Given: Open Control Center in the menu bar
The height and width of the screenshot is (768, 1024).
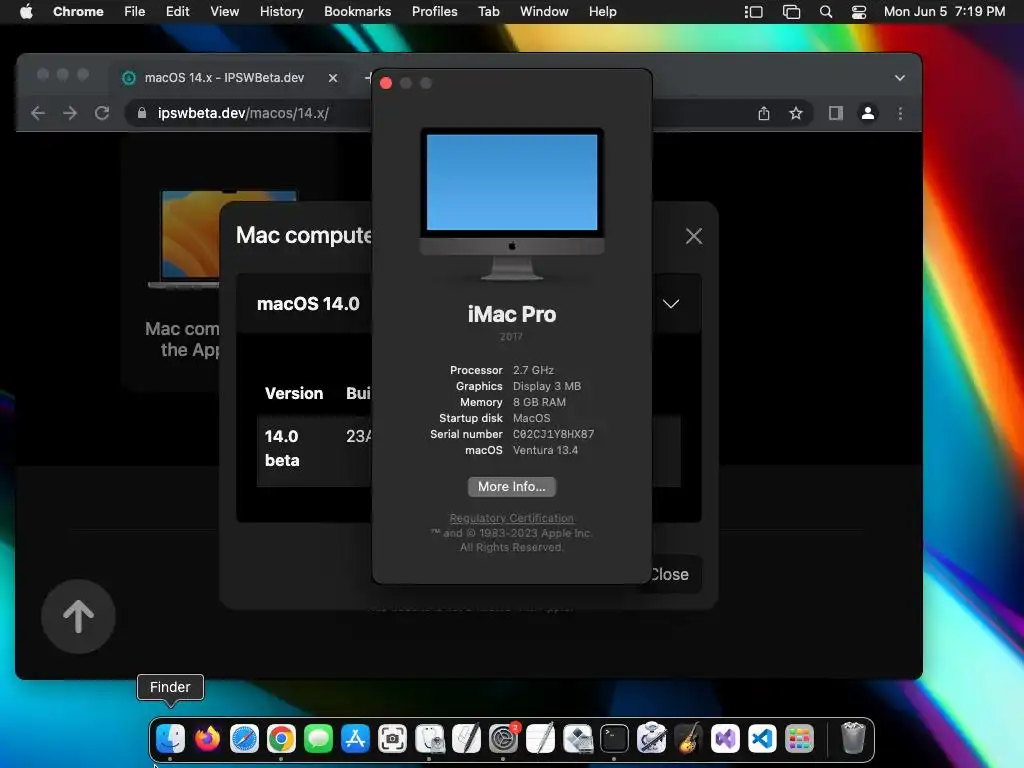Looking at the screenshot, I should 859,12.
